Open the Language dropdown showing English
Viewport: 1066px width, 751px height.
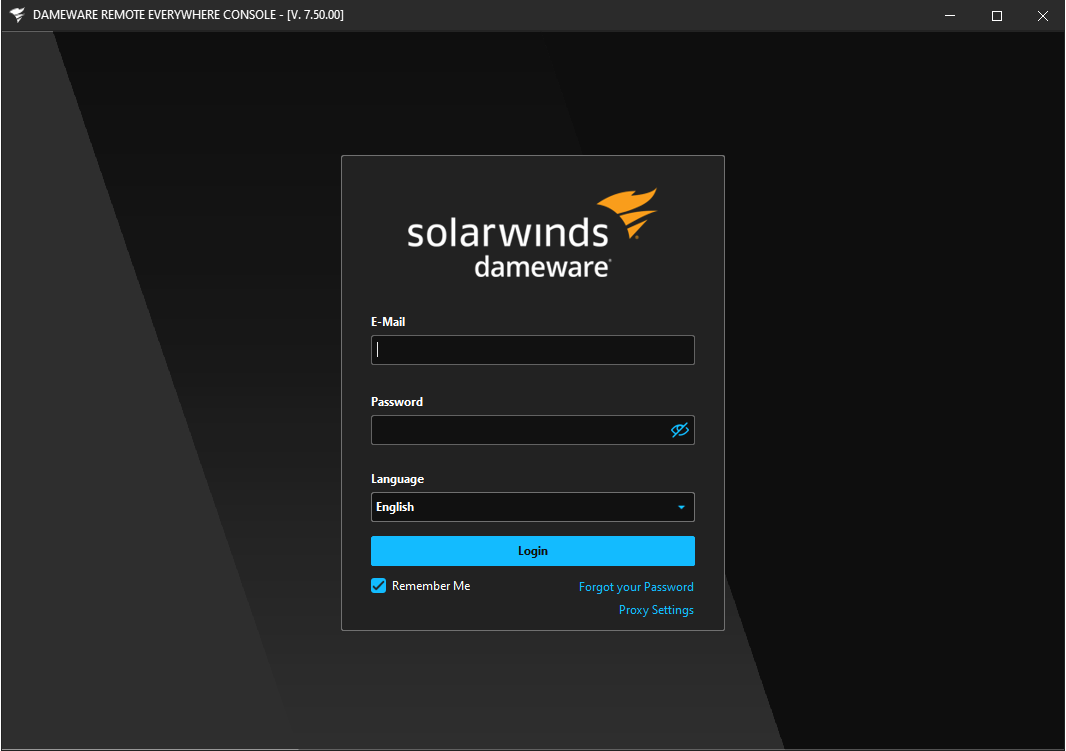[x=532, y=507]
